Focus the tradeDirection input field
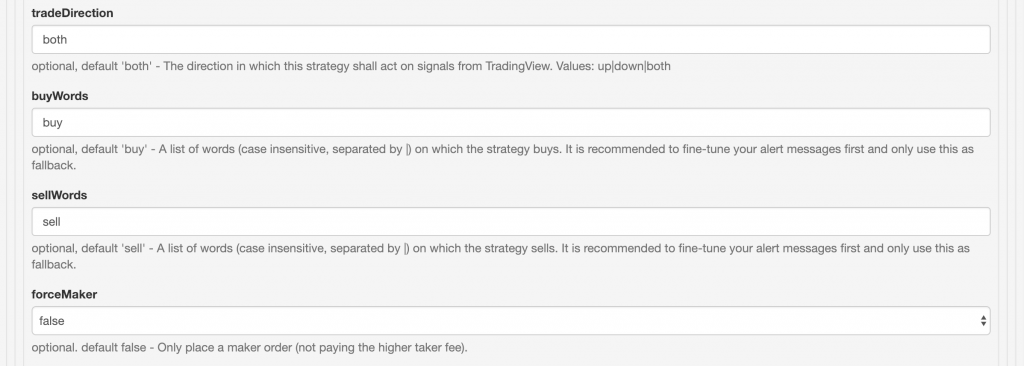 pos(511,39)
